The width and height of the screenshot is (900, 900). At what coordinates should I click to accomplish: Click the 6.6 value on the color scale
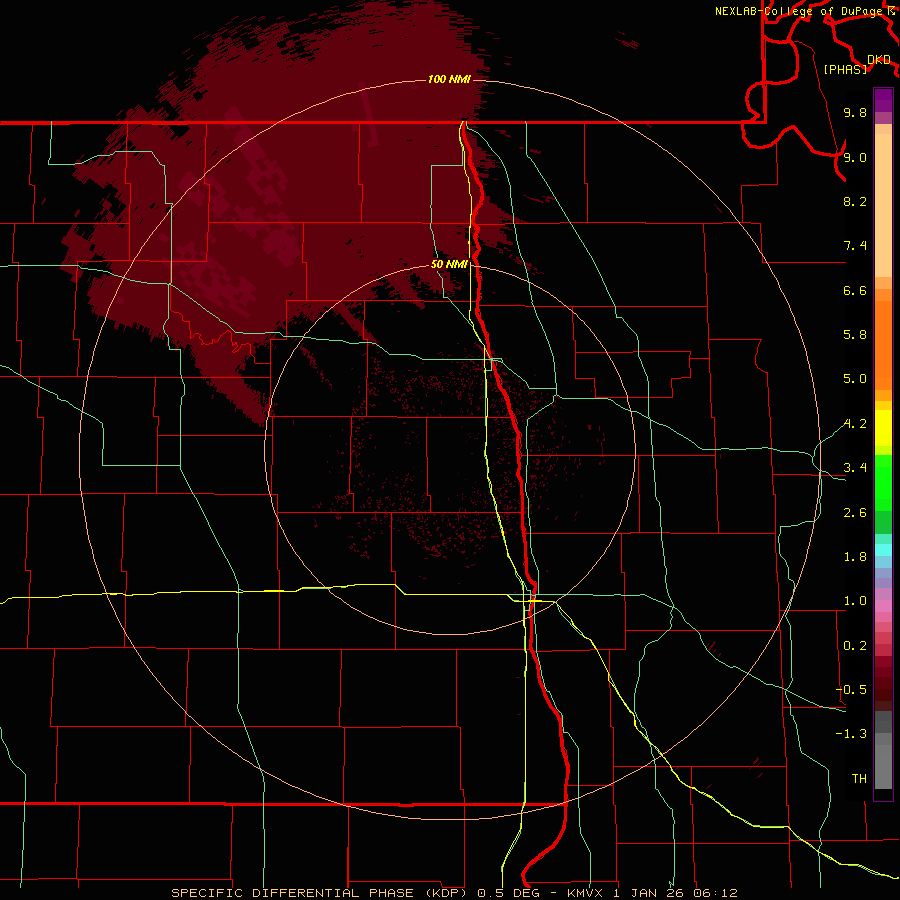855,291
